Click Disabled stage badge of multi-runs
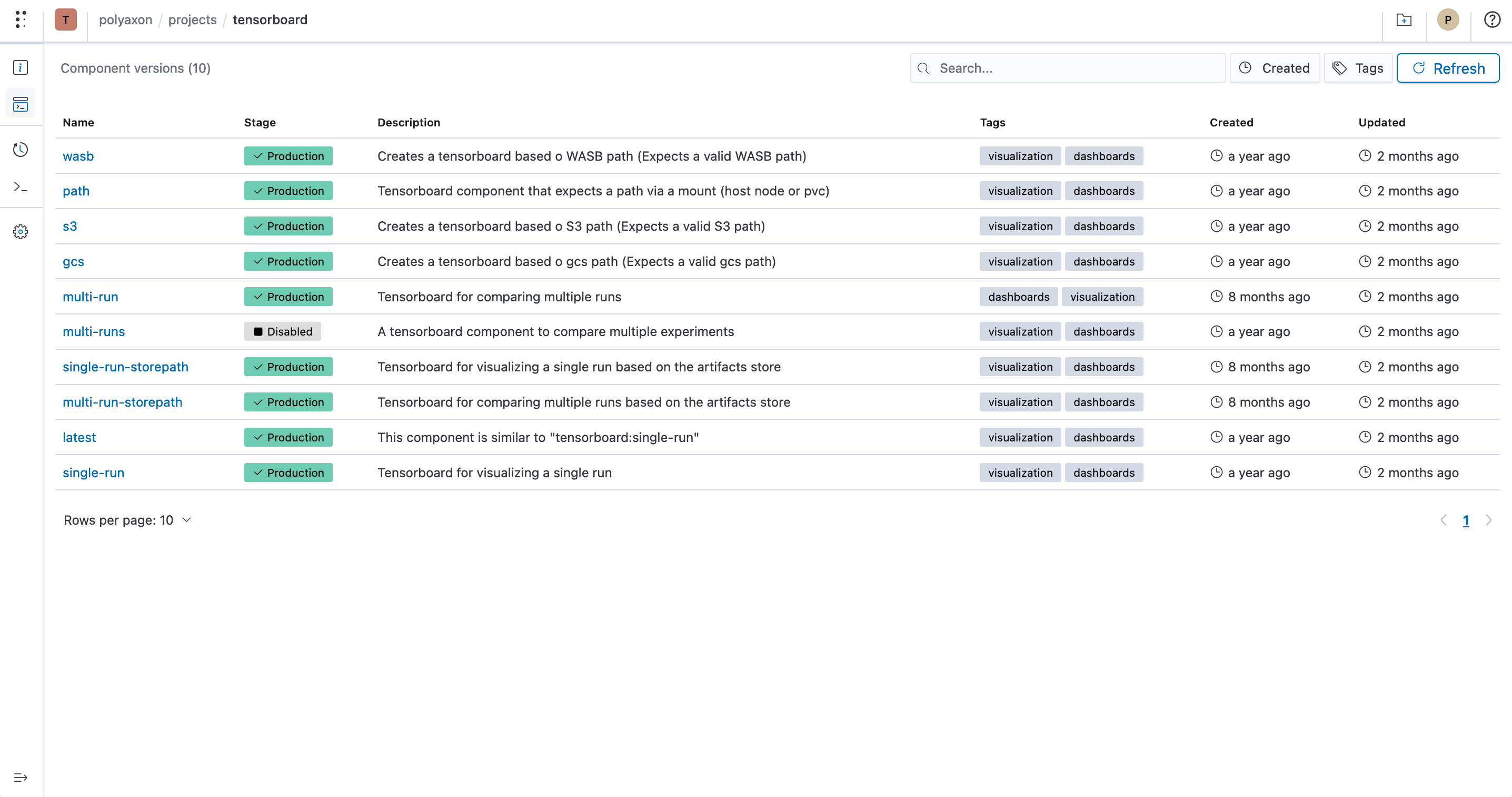The width and height of the screenshot is (1512, 797). click(282, 331)
